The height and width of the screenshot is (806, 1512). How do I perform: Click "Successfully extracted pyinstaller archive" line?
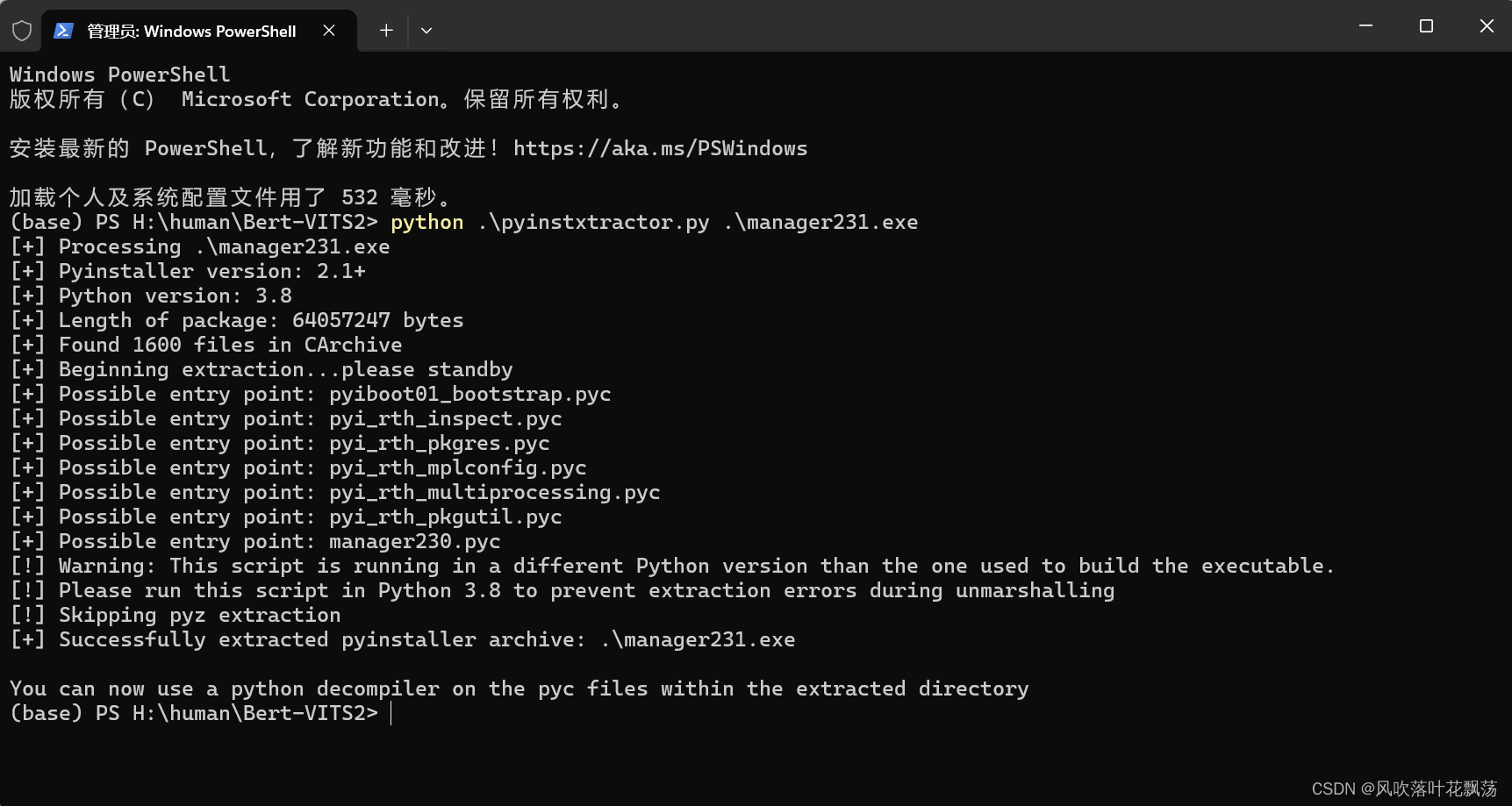pos(321,639)
